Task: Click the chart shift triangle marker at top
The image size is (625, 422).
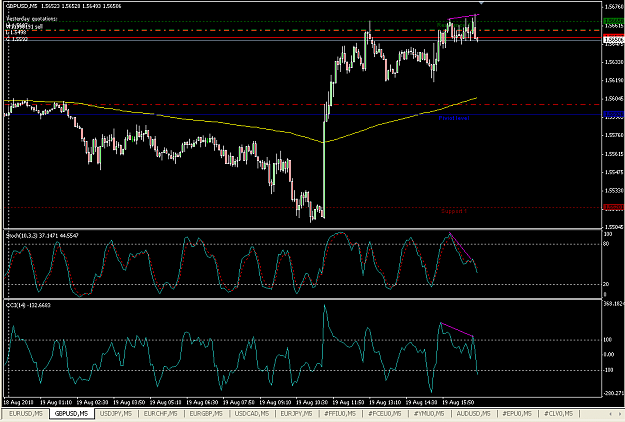Action: tap(481, 3)
